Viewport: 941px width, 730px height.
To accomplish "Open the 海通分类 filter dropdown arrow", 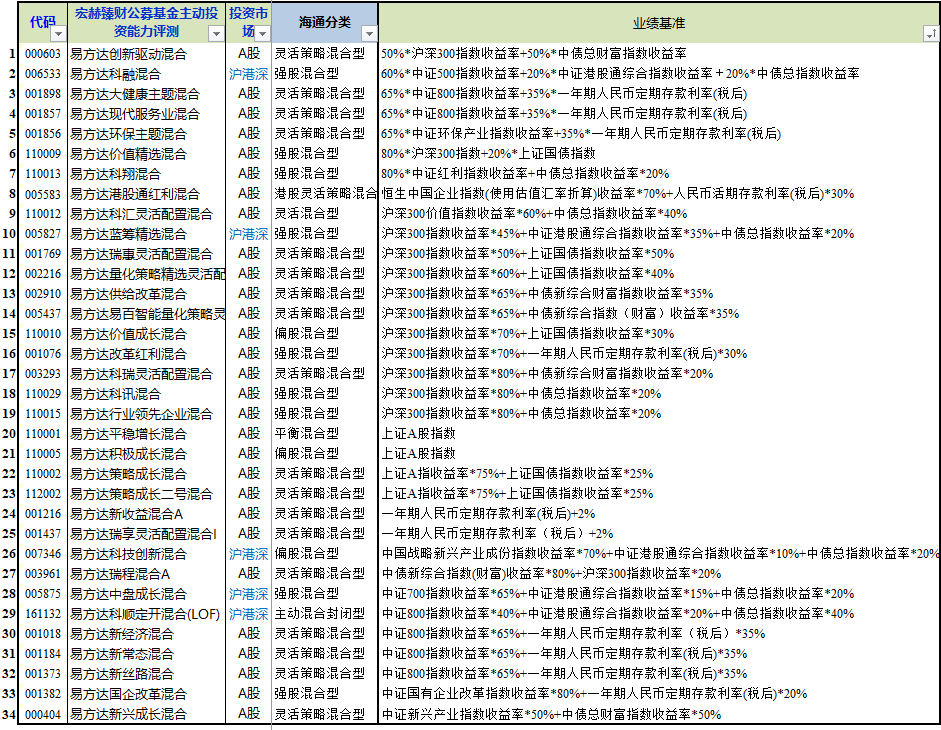I will pyautogui.click(x=369, y=34).
